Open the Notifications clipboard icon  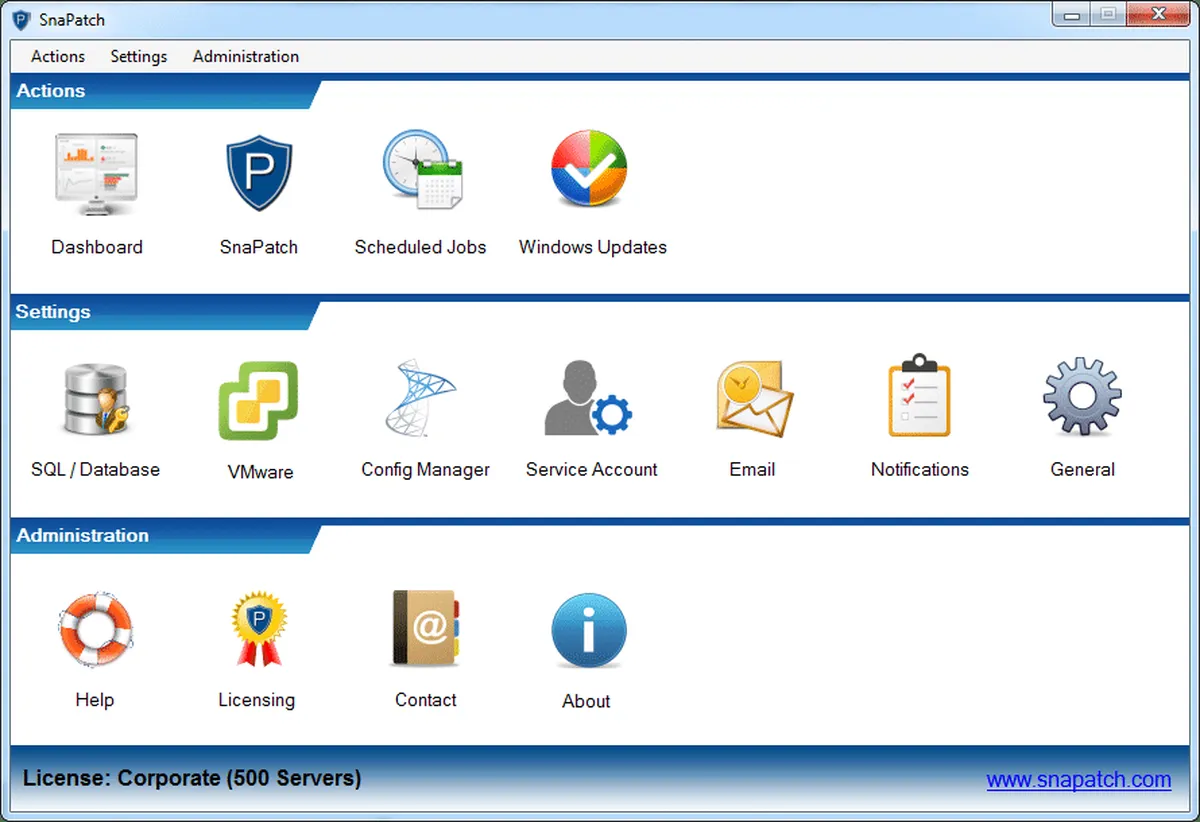(919, 395)
